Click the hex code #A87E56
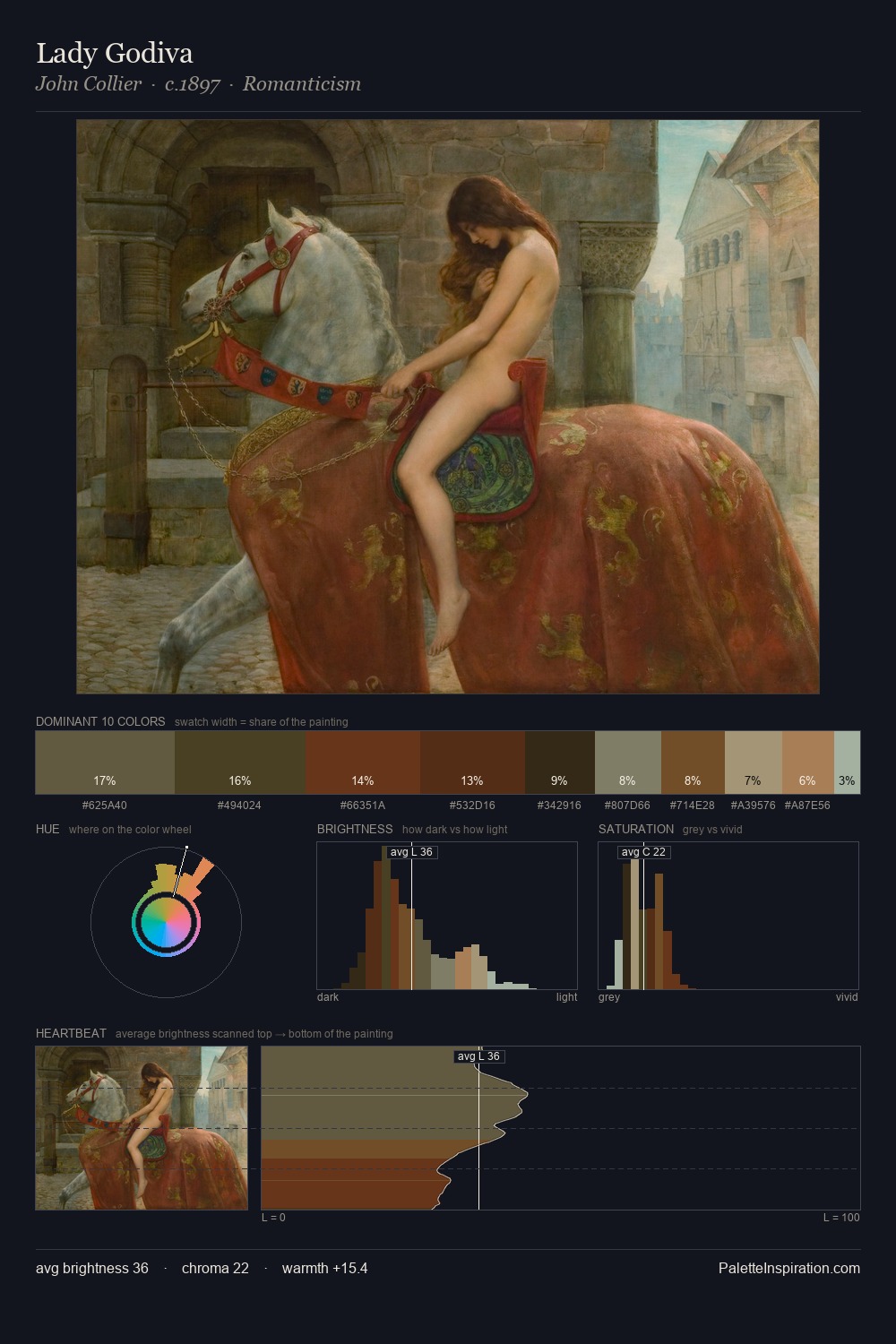Screen dimensions: 896x1344 tap(808, 806)
